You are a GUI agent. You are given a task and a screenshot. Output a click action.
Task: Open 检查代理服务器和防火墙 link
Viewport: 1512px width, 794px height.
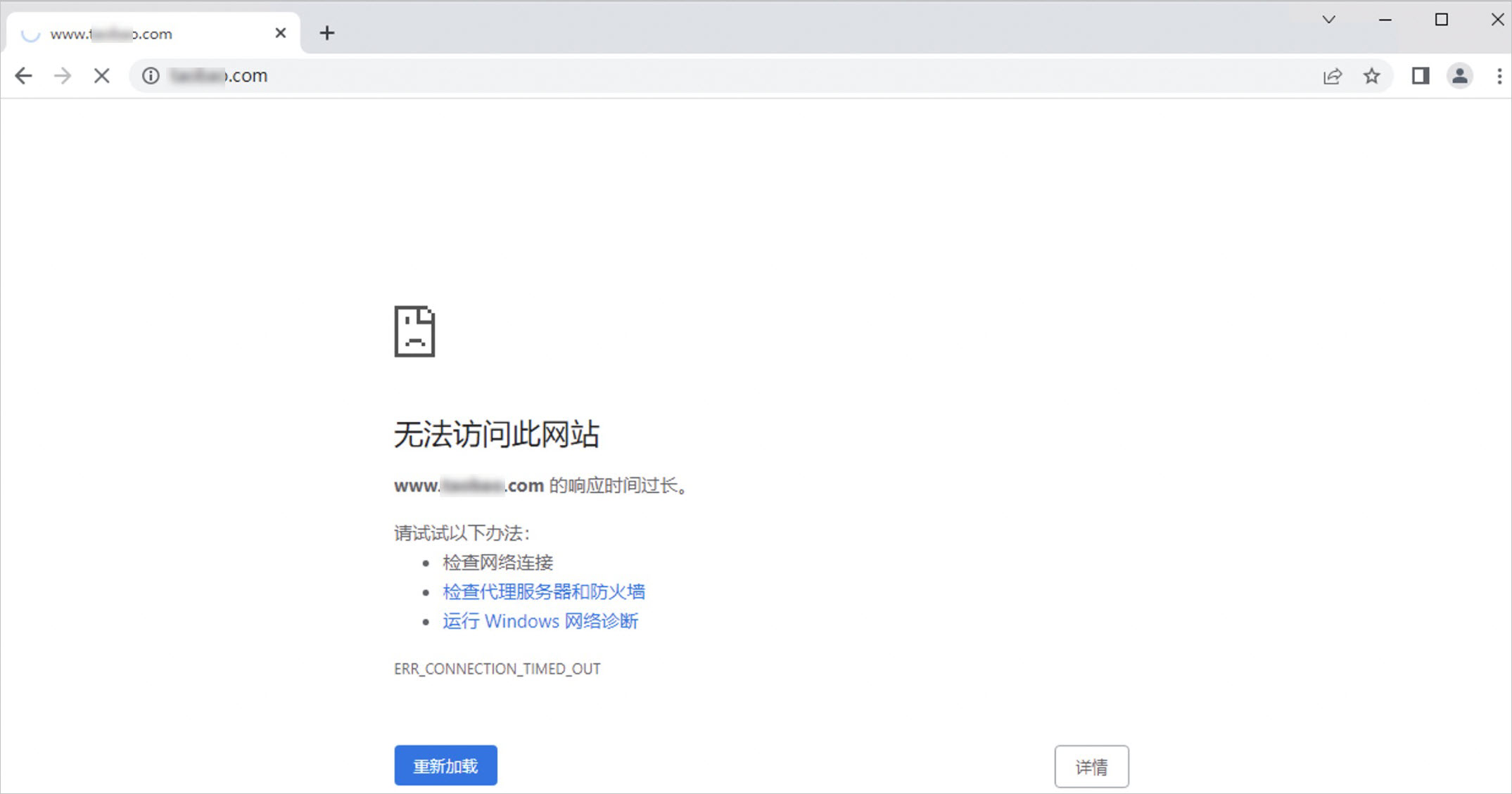coord(543,591)
